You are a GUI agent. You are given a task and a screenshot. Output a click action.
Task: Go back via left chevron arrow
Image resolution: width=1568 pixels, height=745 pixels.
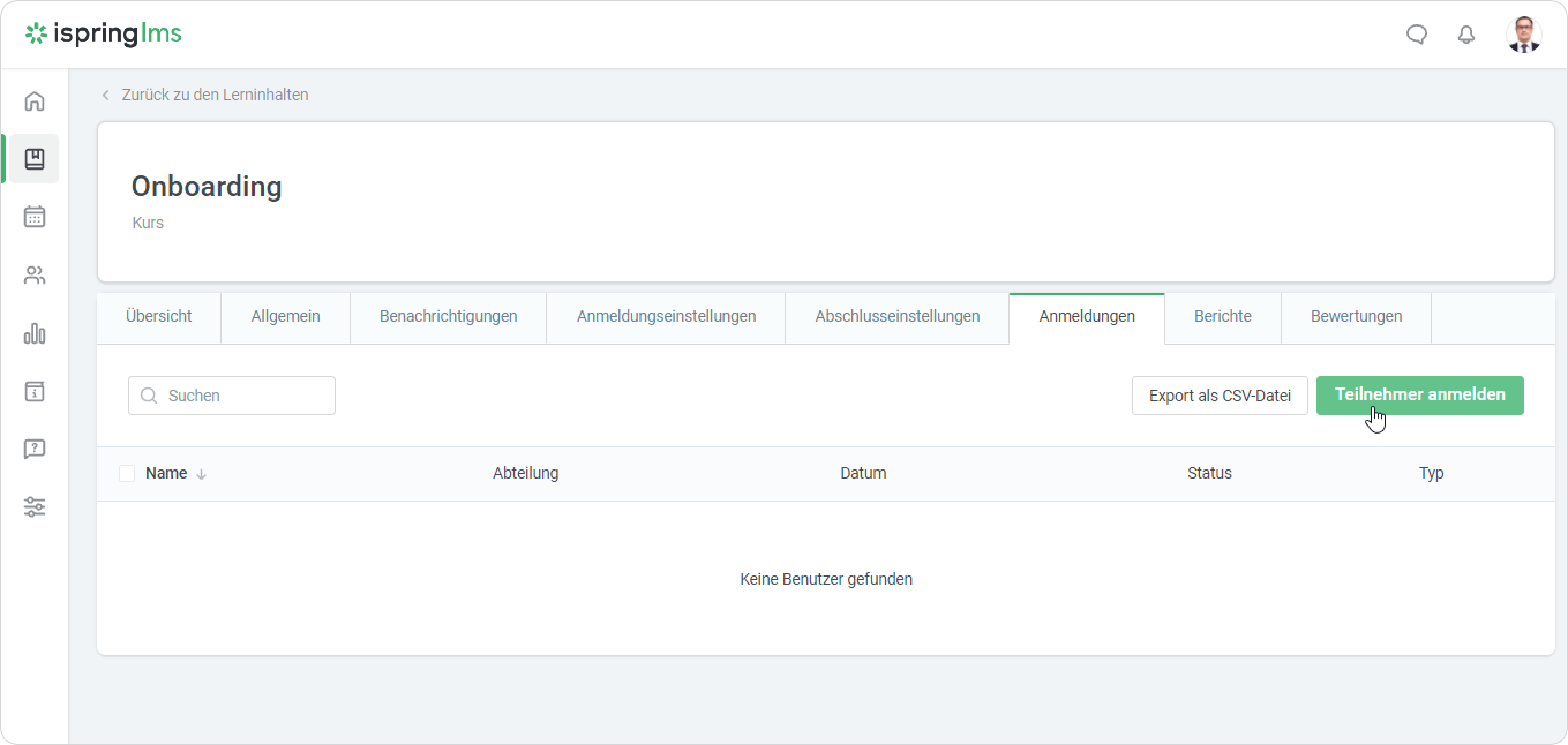[106, 95]
